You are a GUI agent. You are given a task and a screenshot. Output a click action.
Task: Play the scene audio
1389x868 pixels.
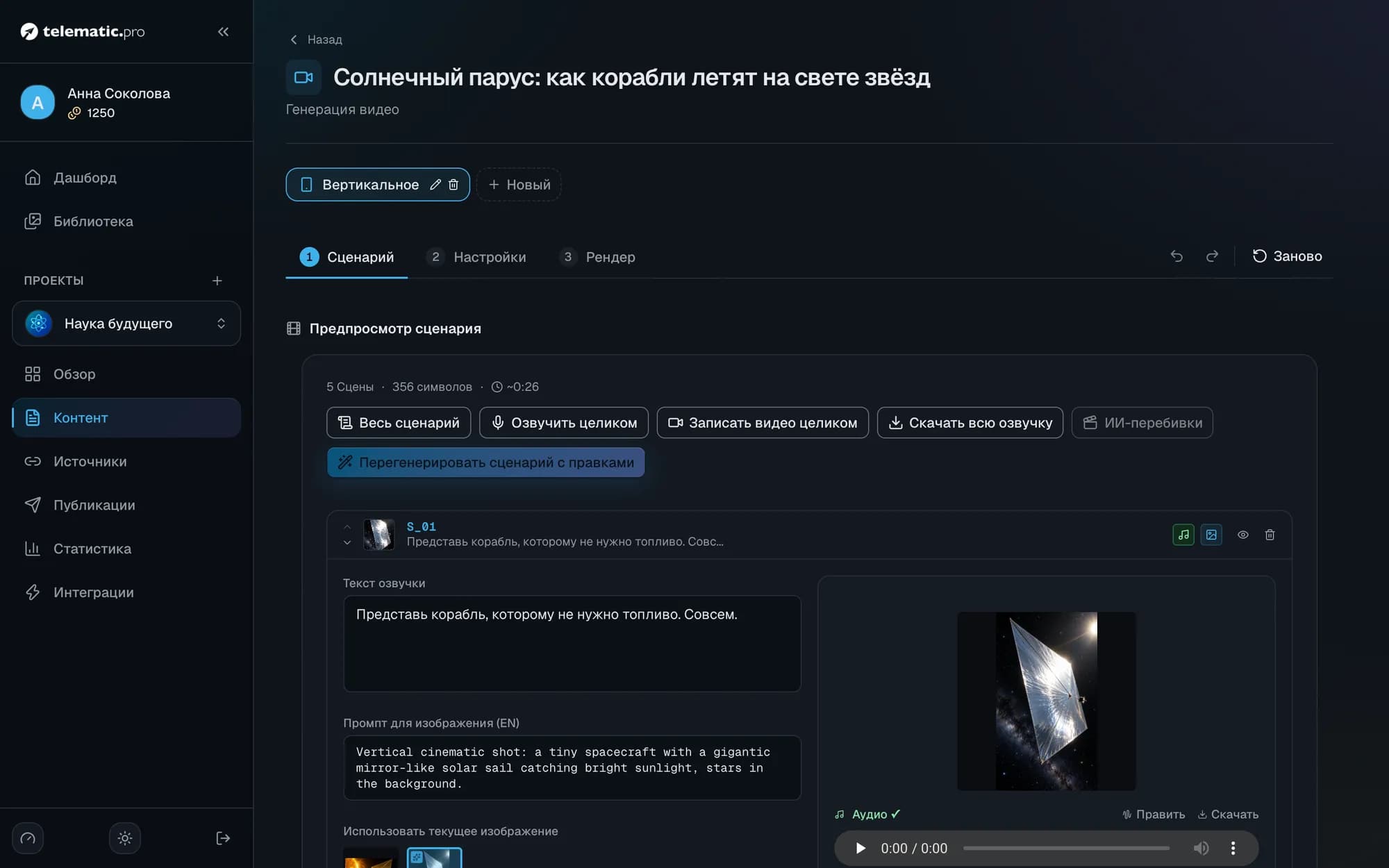pos(860,849)
